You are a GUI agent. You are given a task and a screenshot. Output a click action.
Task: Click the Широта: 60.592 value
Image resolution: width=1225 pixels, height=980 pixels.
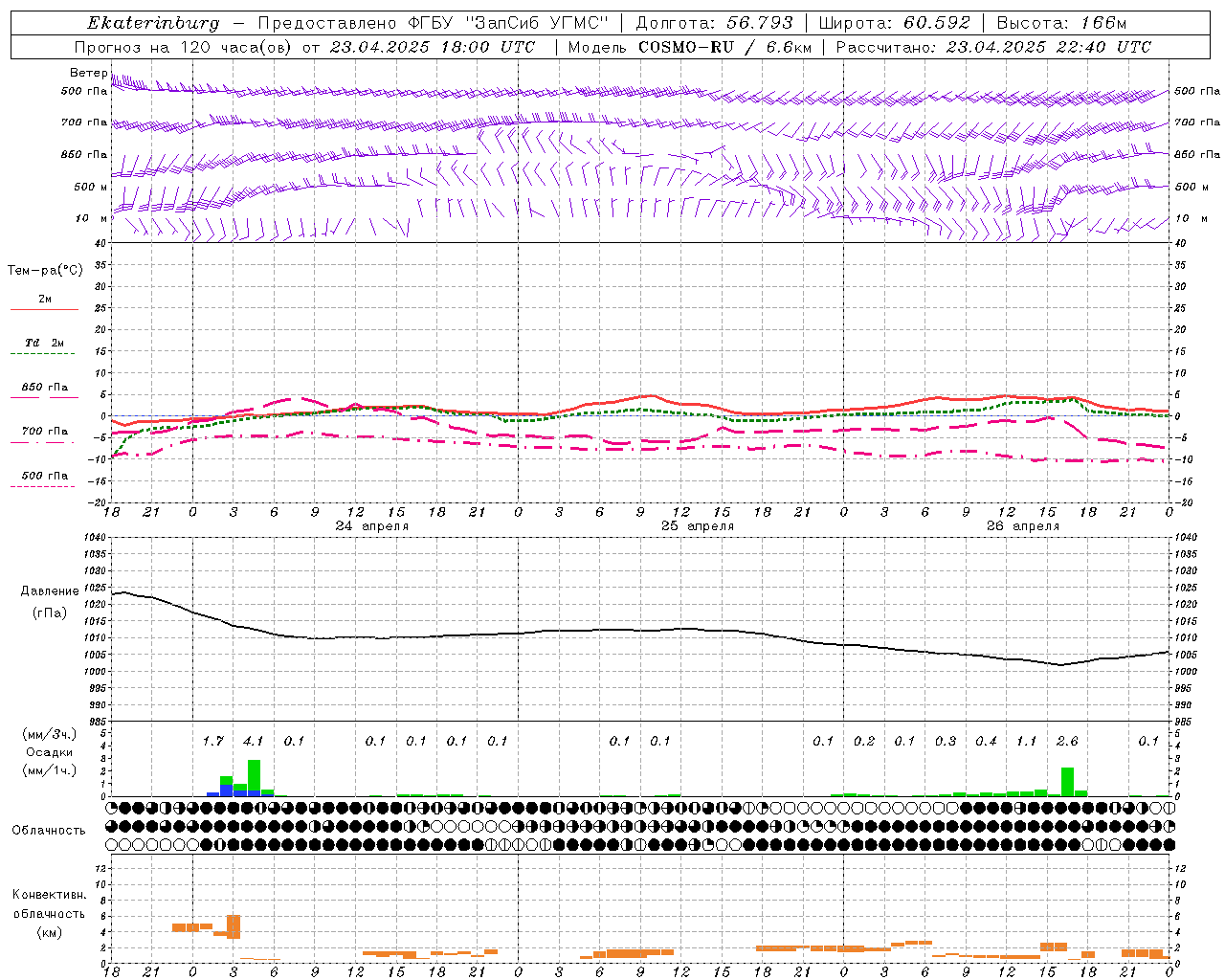[x=895, y=23]
